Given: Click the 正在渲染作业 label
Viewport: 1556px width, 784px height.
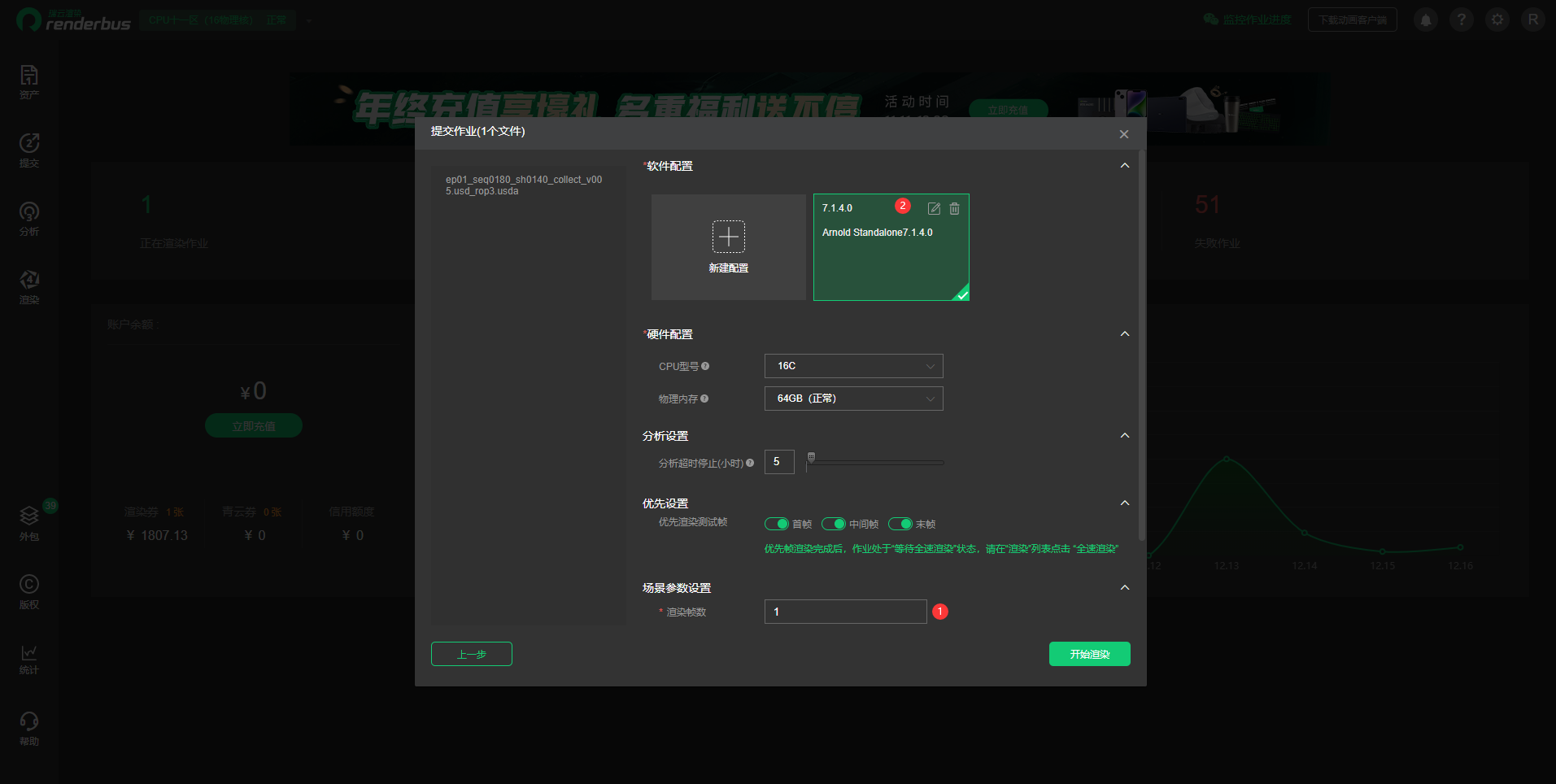Looking at the screenshot, I should click(x=174, y=243).
